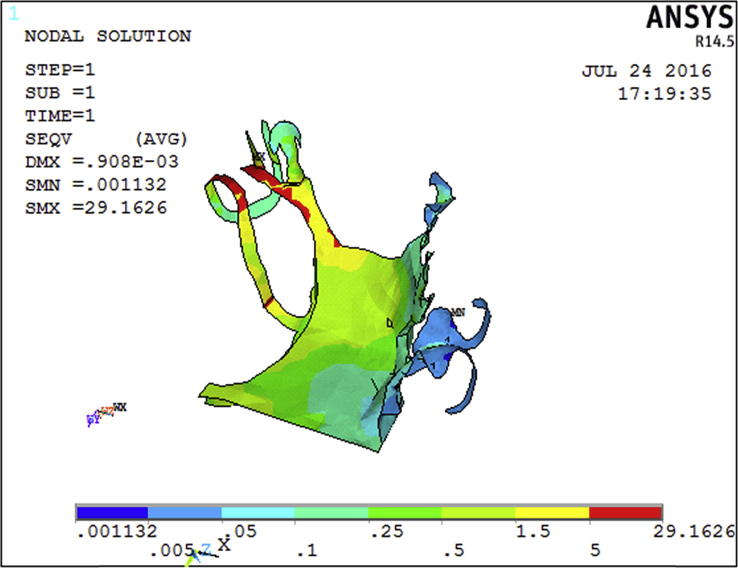Click the yellow legend color band
The height and width of the screenshot is (568, 738).
pyautogui.click(x=552, y=512)
